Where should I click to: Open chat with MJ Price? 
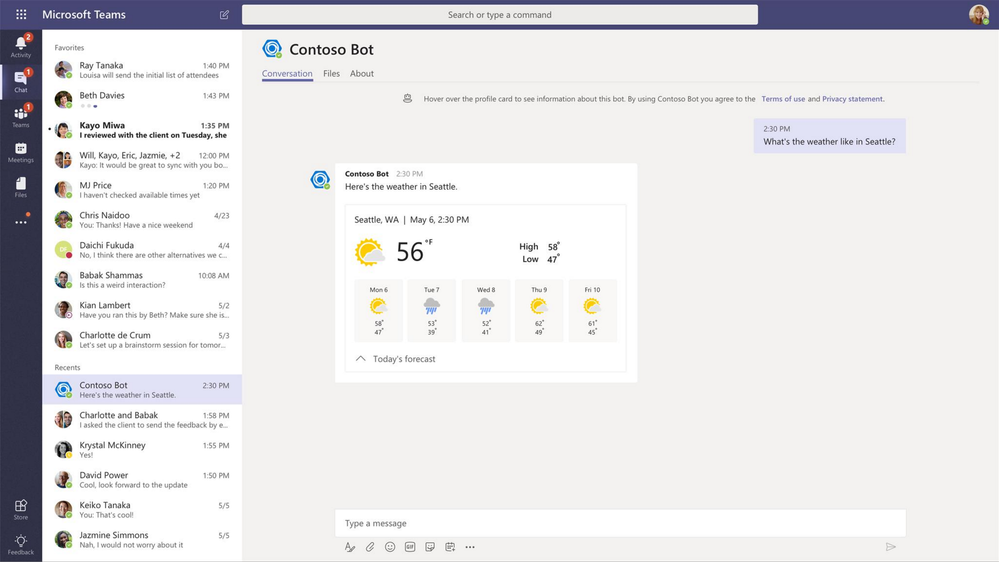coord(142,190)
